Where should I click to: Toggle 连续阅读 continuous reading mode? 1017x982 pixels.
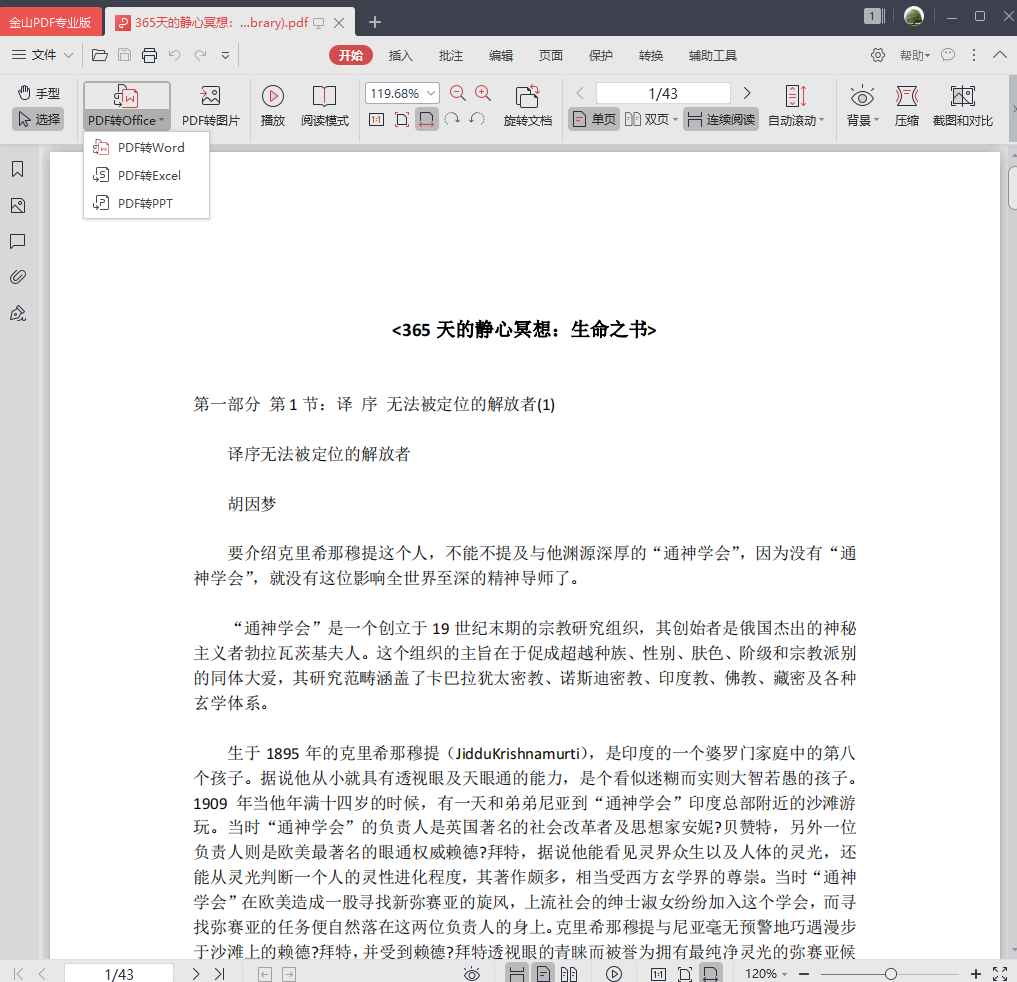coord(721,119)
